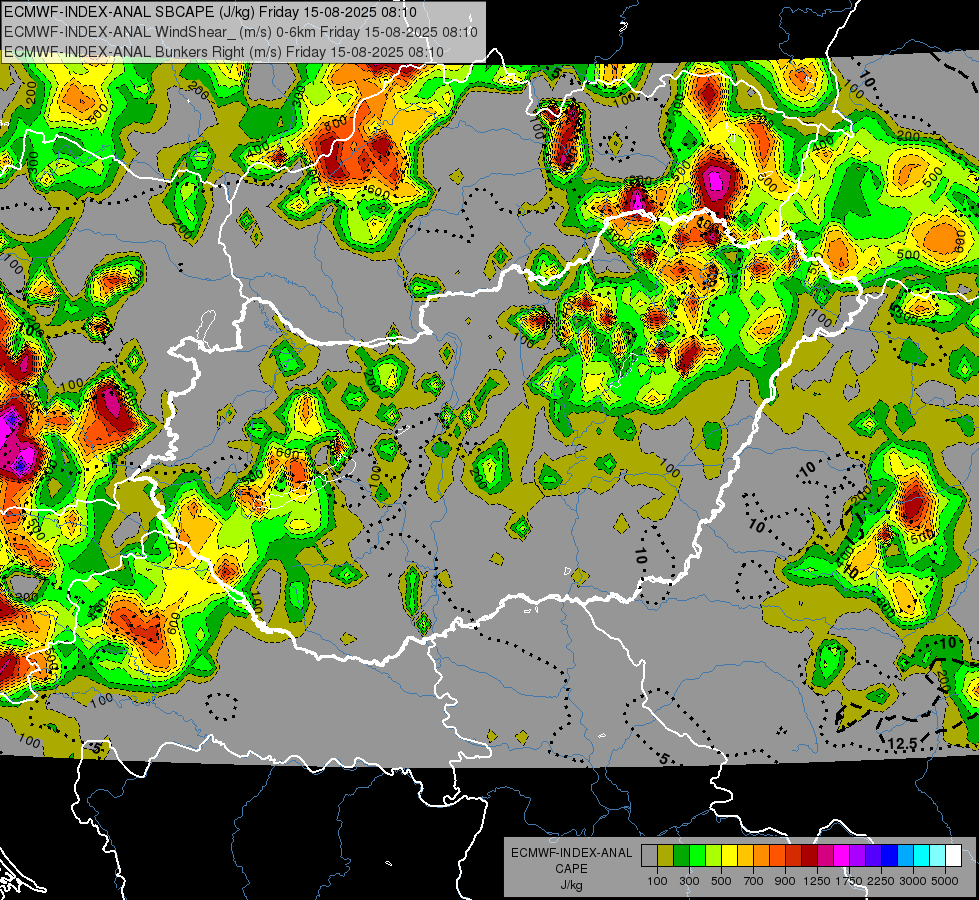Click the 300 tick label in legend
This screenshot has width=979, height=900.
pyautogui.click(x=689, y=881)
